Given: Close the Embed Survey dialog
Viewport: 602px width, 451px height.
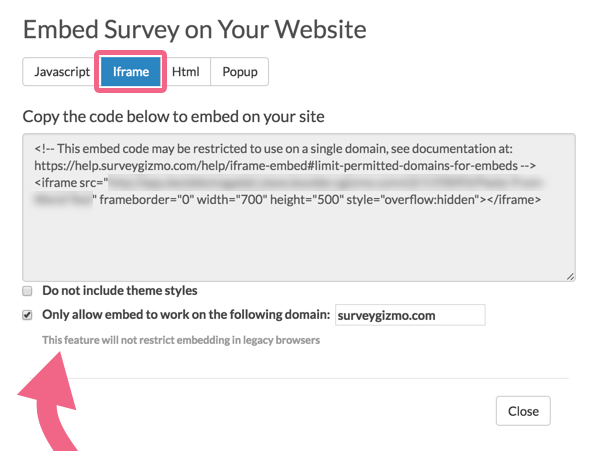Looking at the screenshot, I should pyautogui.click(x=523, y=411).
